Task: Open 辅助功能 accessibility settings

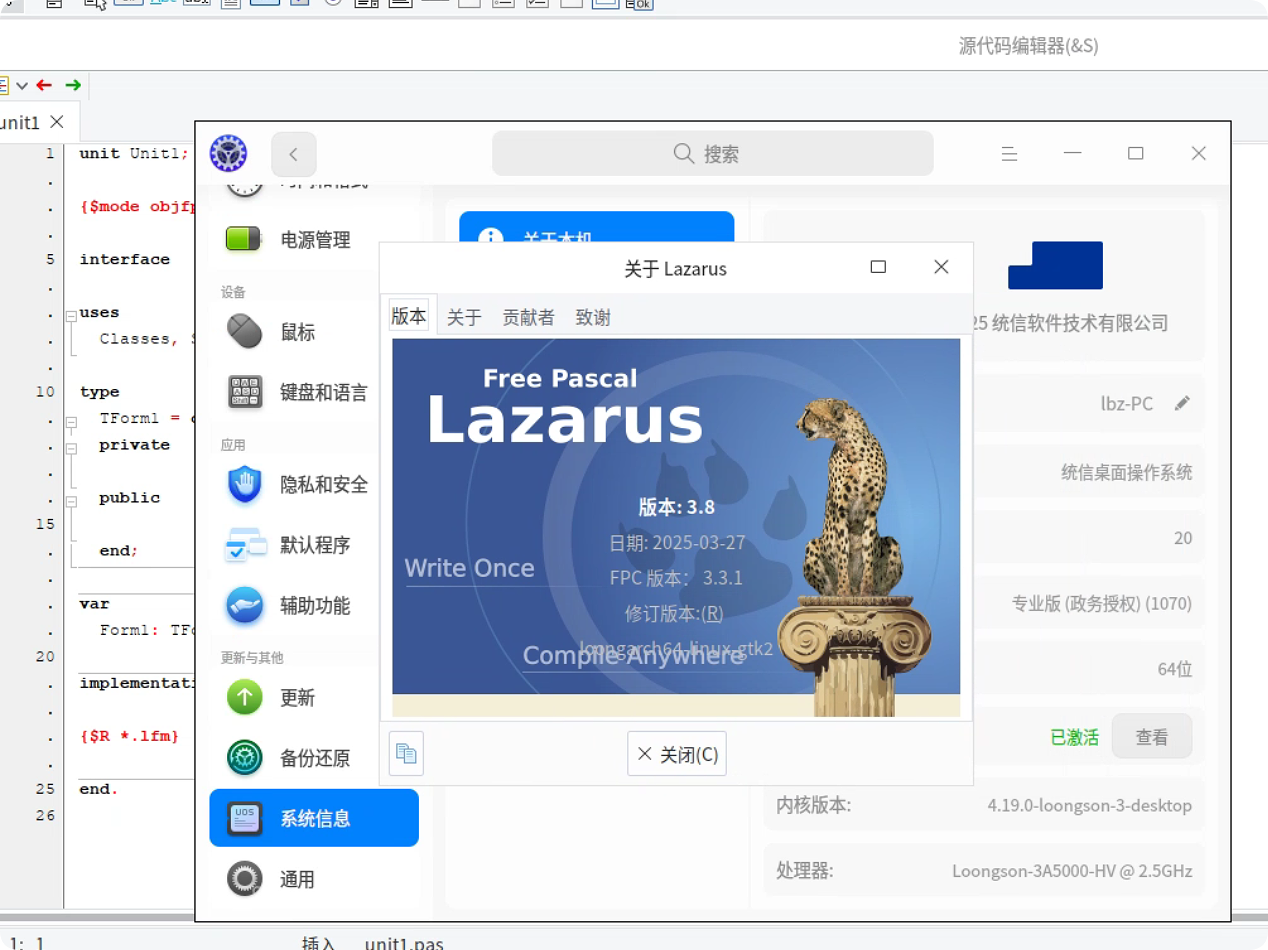Action: pyautogui.click(x=314, y=606)
